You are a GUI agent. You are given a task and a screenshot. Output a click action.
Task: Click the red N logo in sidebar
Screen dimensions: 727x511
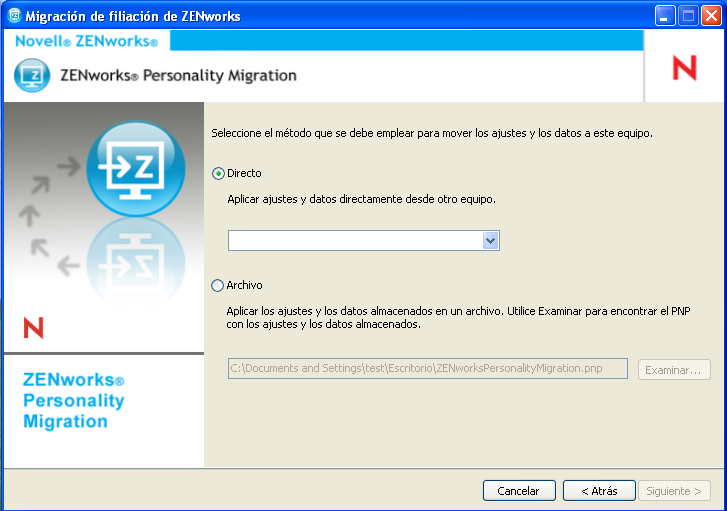pos(33,328)
